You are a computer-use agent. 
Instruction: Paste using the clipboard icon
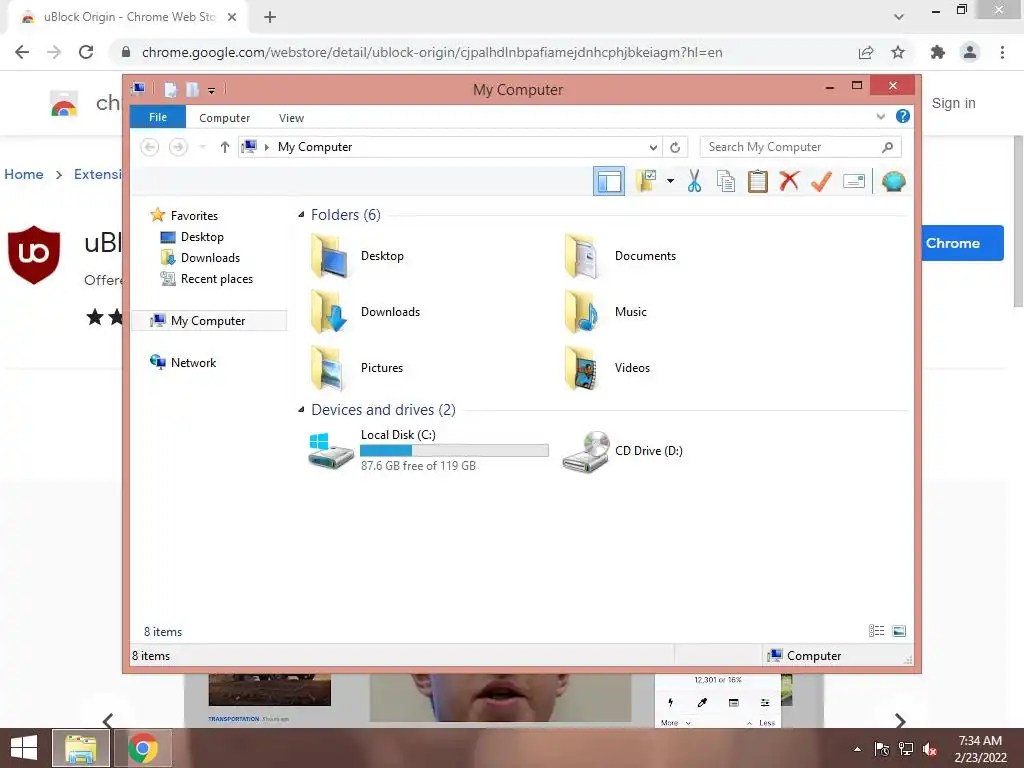pyautogui.click(x=758, y=181)
